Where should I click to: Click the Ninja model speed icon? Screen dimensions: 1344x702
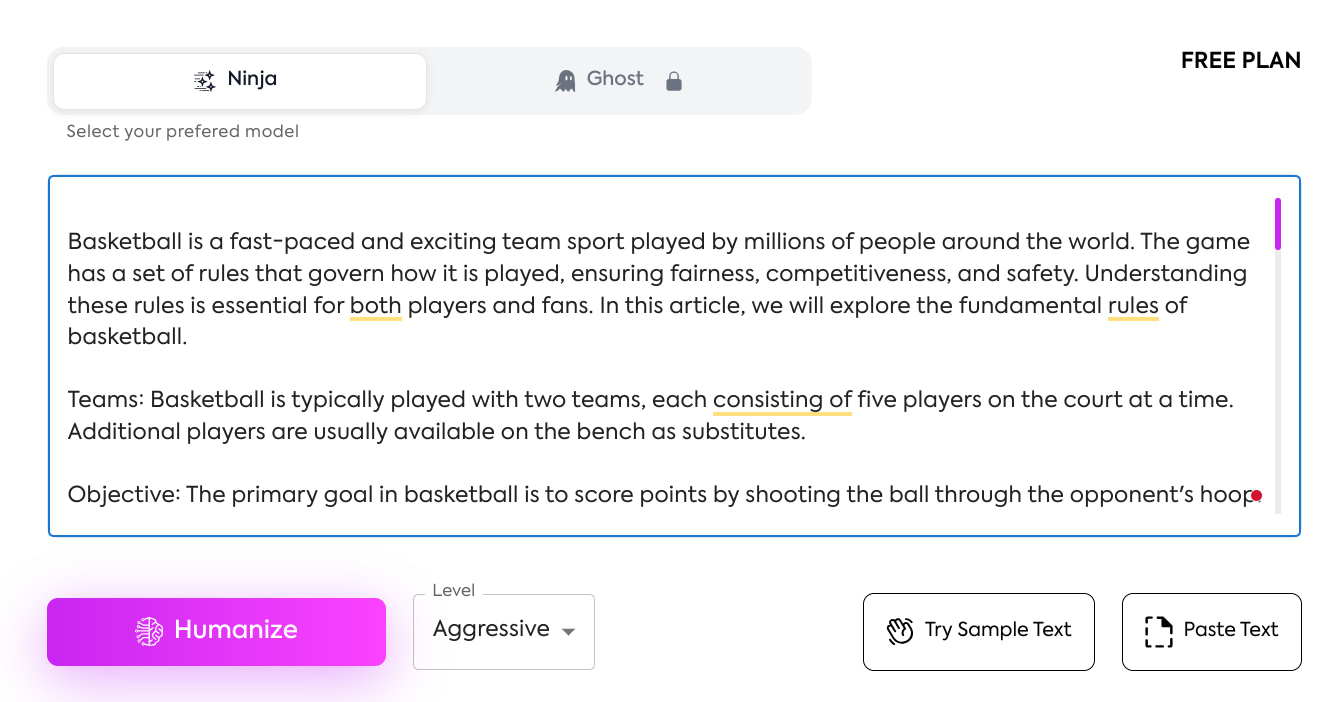tap(204, 81)
